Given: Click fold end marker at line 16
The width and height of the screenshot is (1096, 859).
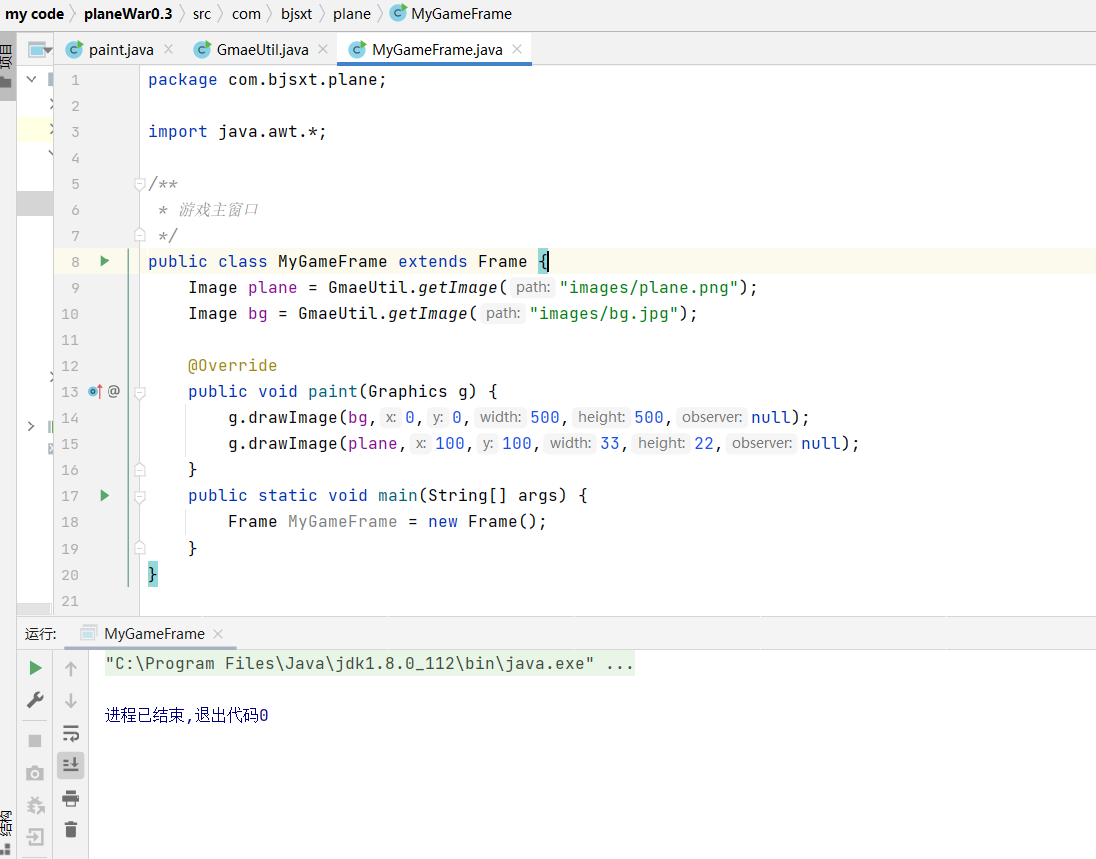Looking at the screenshot, I should [140, 470].
